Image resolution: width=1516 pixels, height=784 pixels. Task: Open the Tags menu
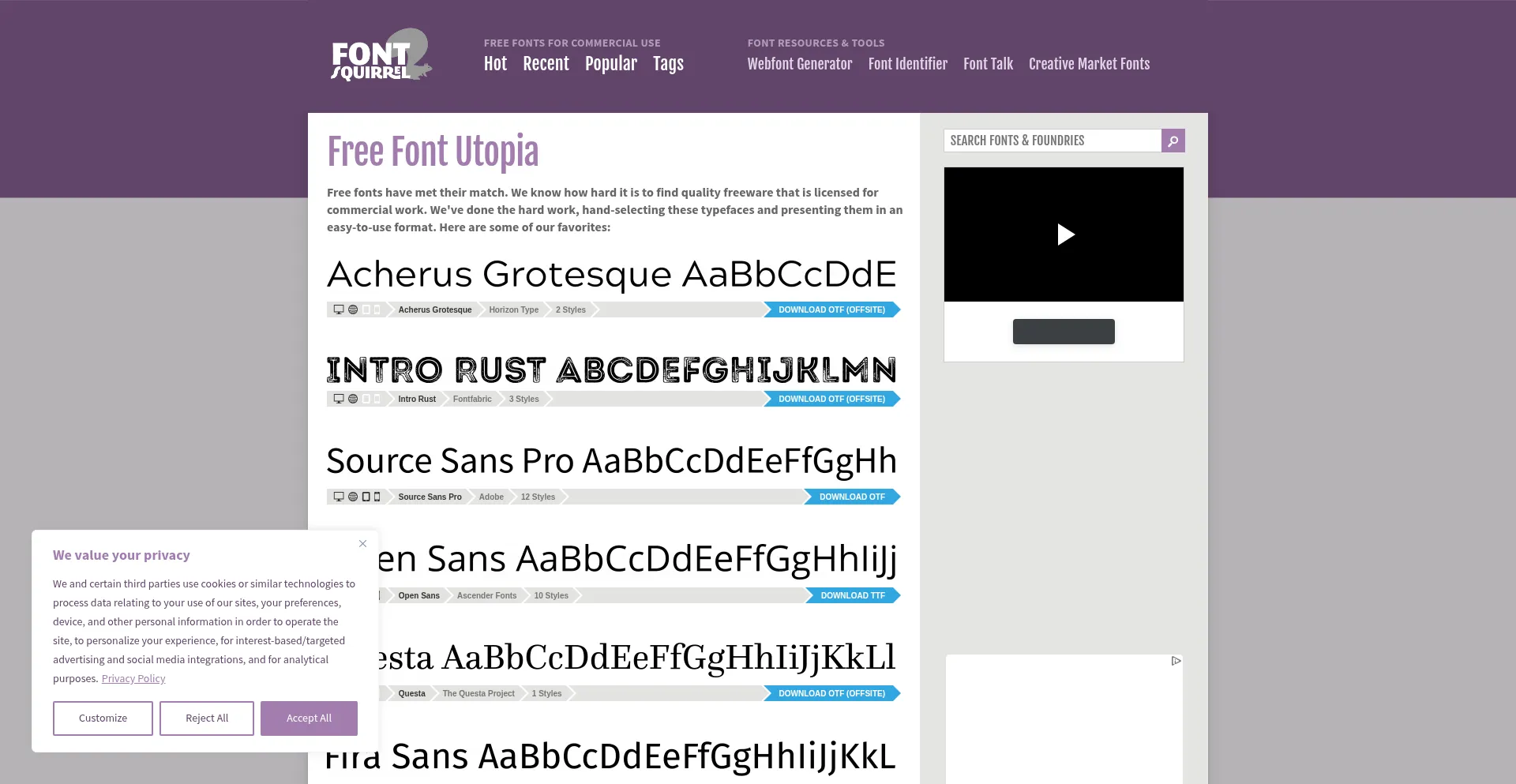pyautogui.click(x=668, y=64)
